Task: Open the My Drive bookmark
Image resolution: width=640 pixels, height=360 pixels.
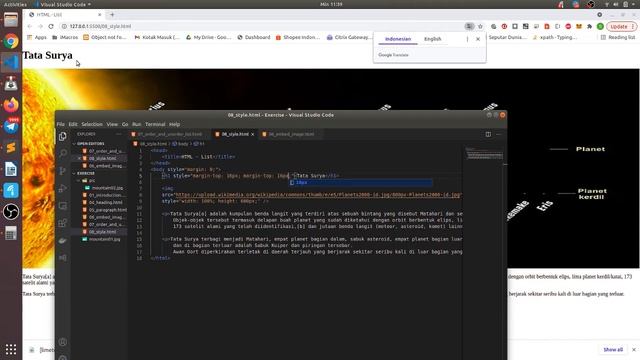Action: coord(208,37)
